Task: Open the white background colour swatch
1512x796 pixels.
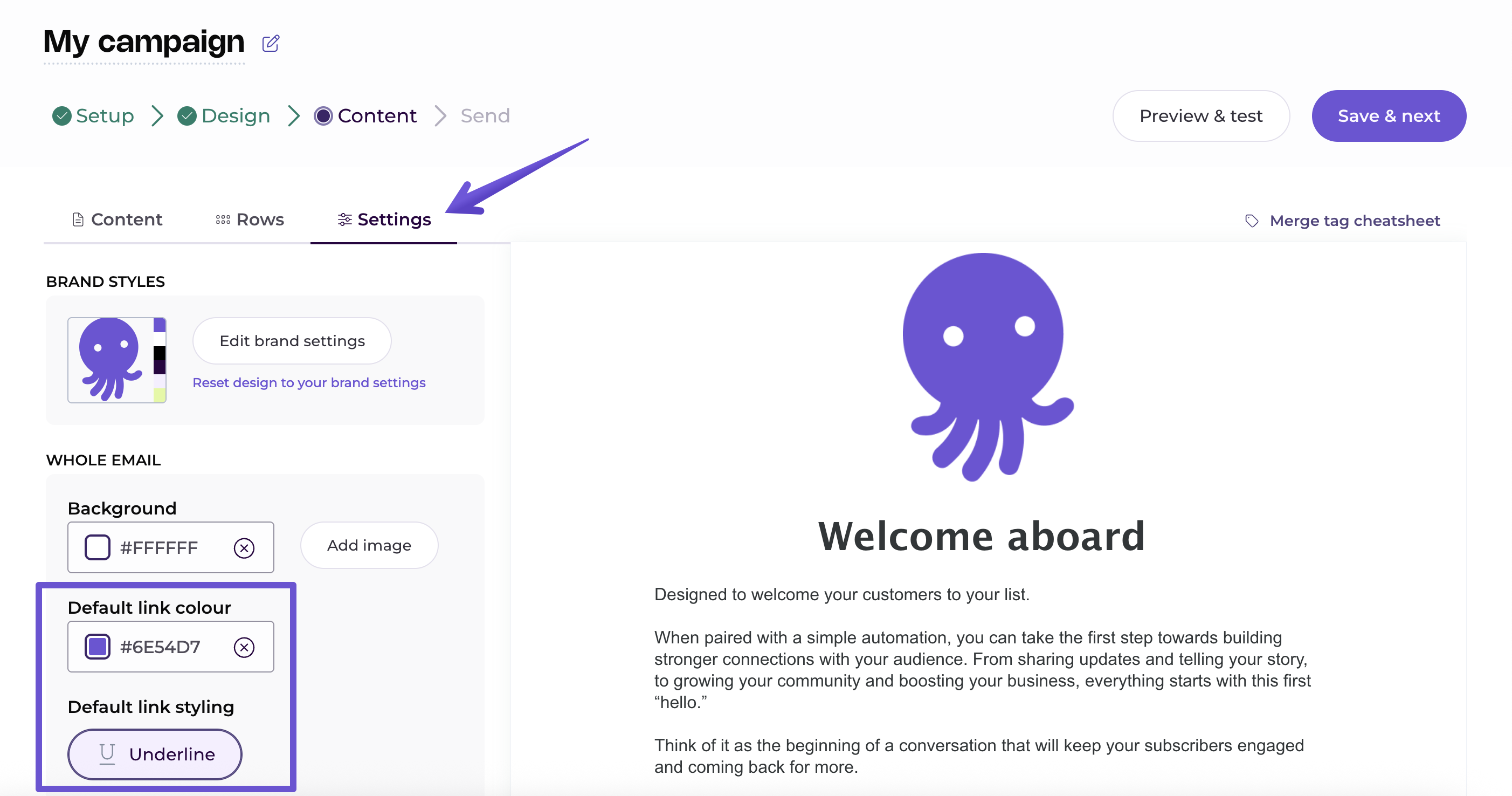Action: pyautogui.click(x=98, y=547)
